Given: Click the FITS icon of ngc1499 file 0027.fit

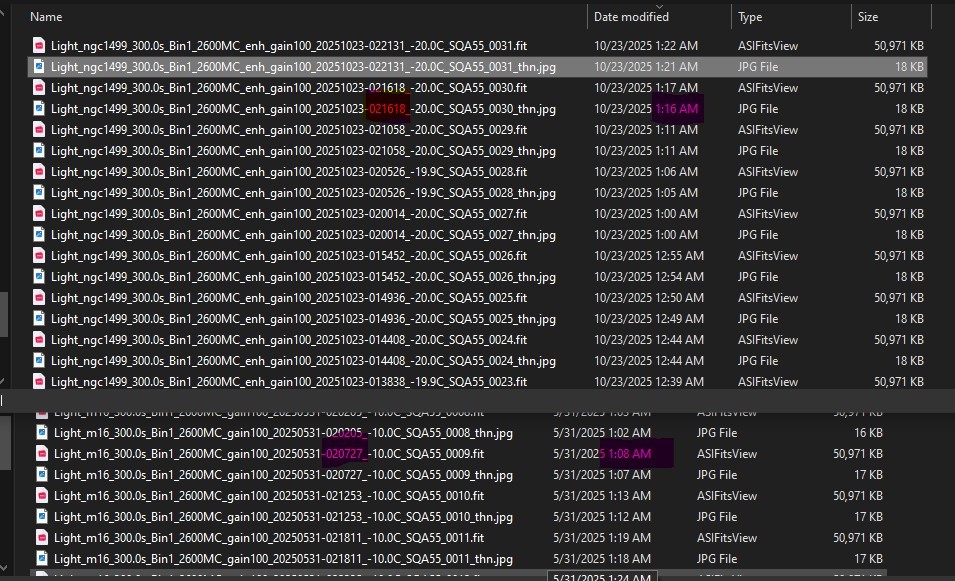Looking at the screenshot, I should (x=39, y=213).
